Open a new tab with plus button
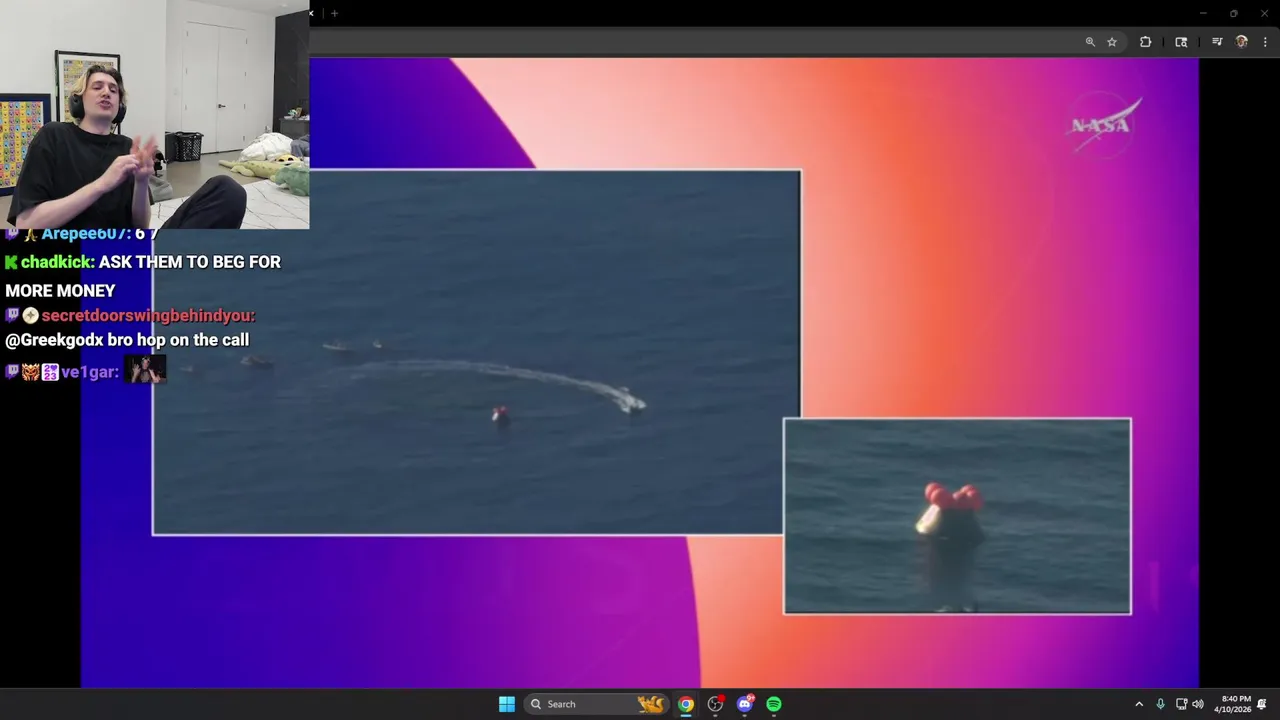 click(x=334, y=13)
